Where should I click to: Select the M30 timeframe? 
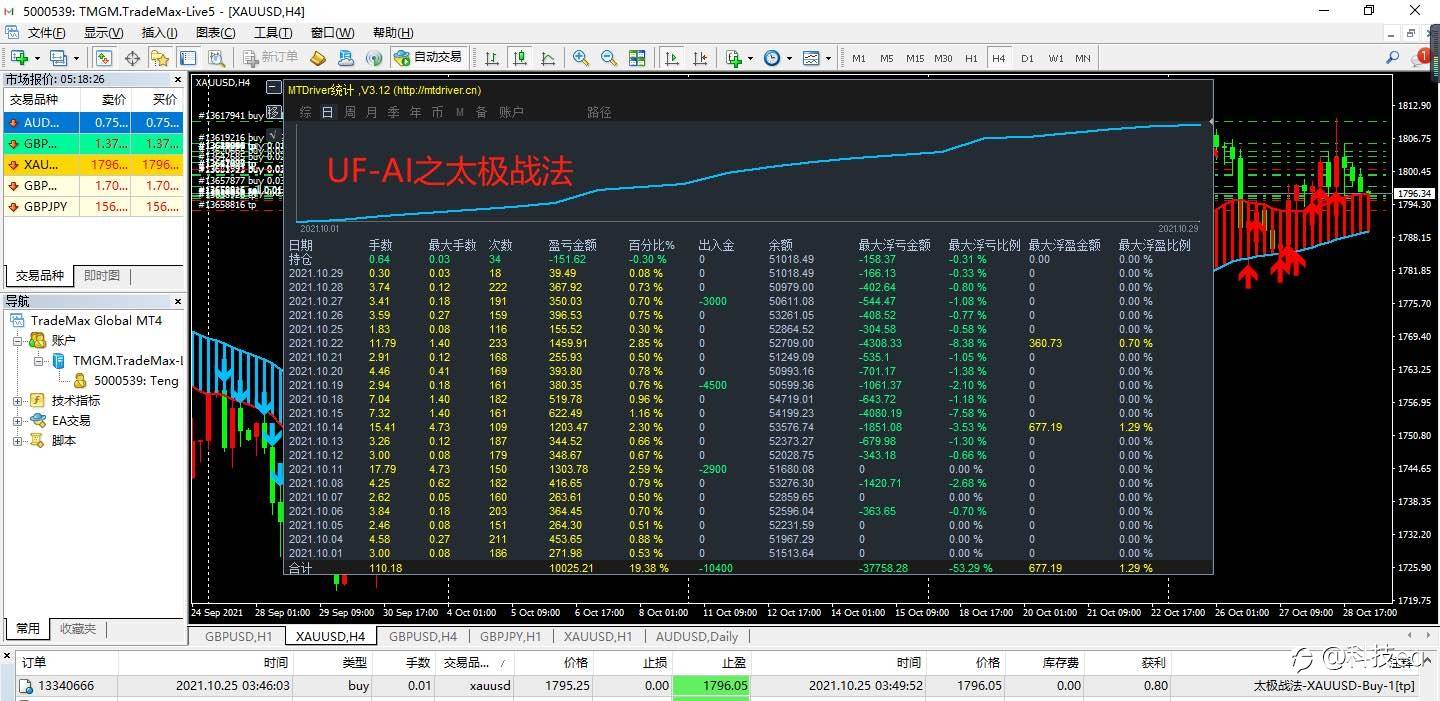click(943, 58)
